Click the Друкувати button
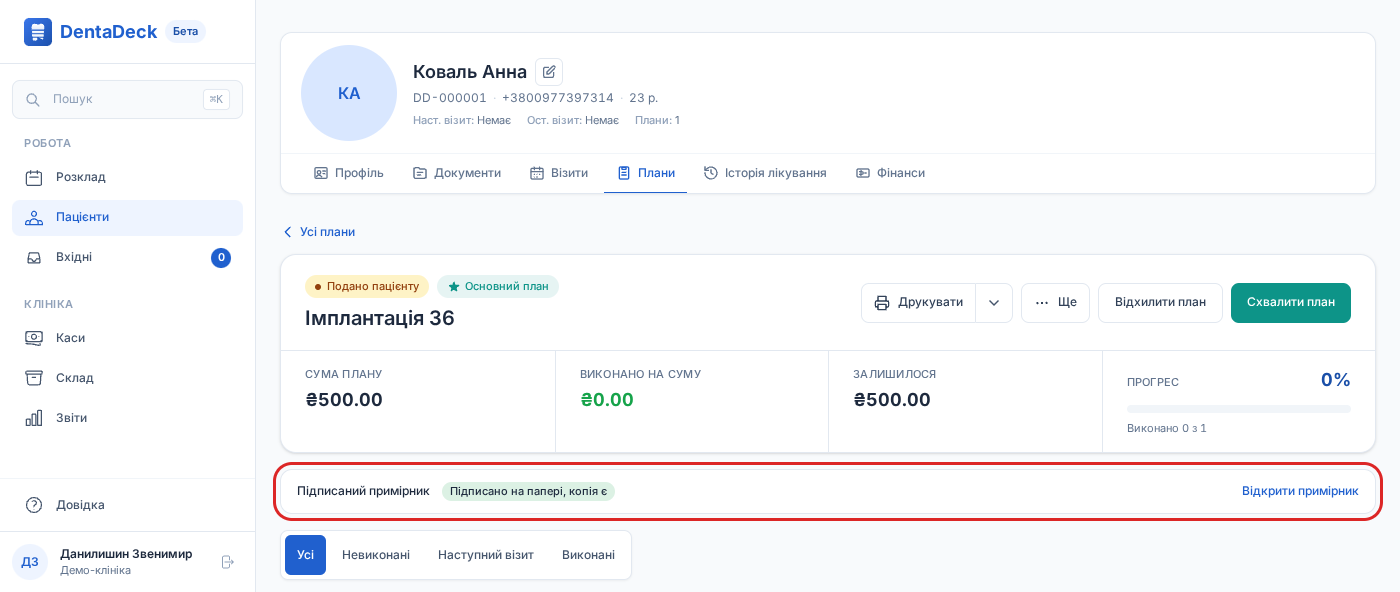The height and width of the screenshot is (592, 1400). tap(918, 303)
